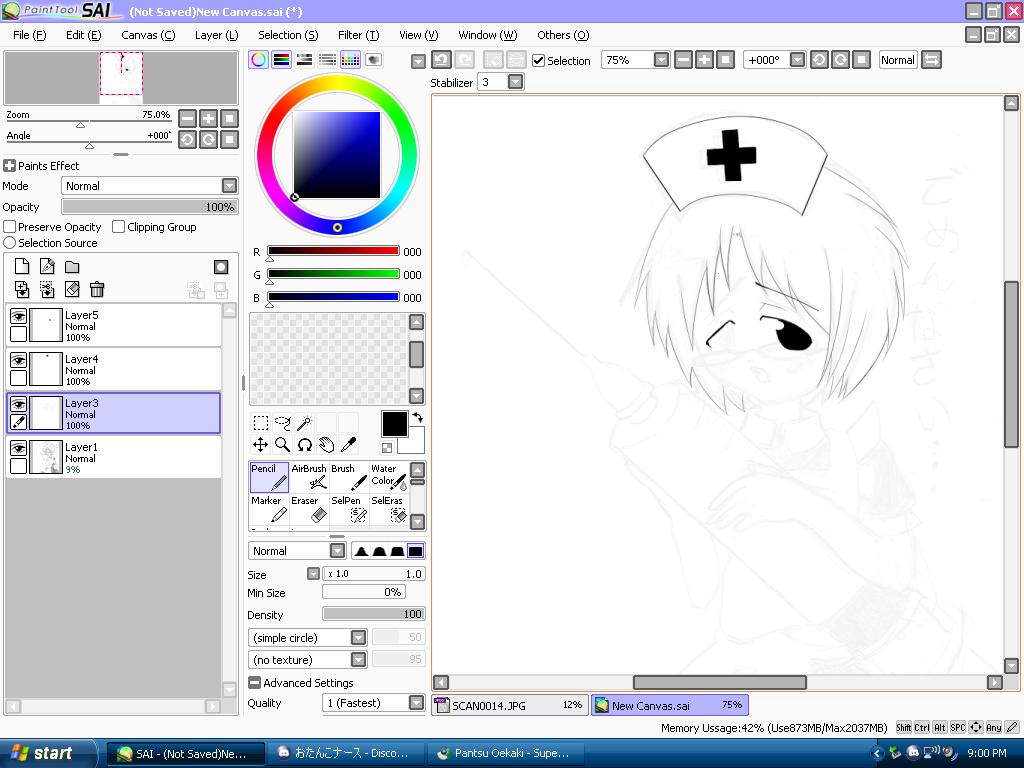Enable the Preserve Opacity checkbox
Image resolution: width=1024 pixels, height=768 pixels.
coord(10,227)
